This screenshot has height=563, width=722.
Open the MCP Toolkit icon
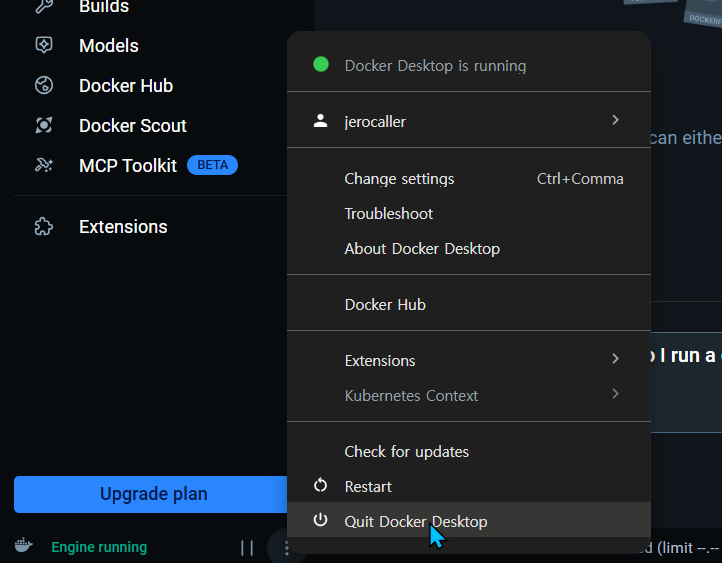44,165
